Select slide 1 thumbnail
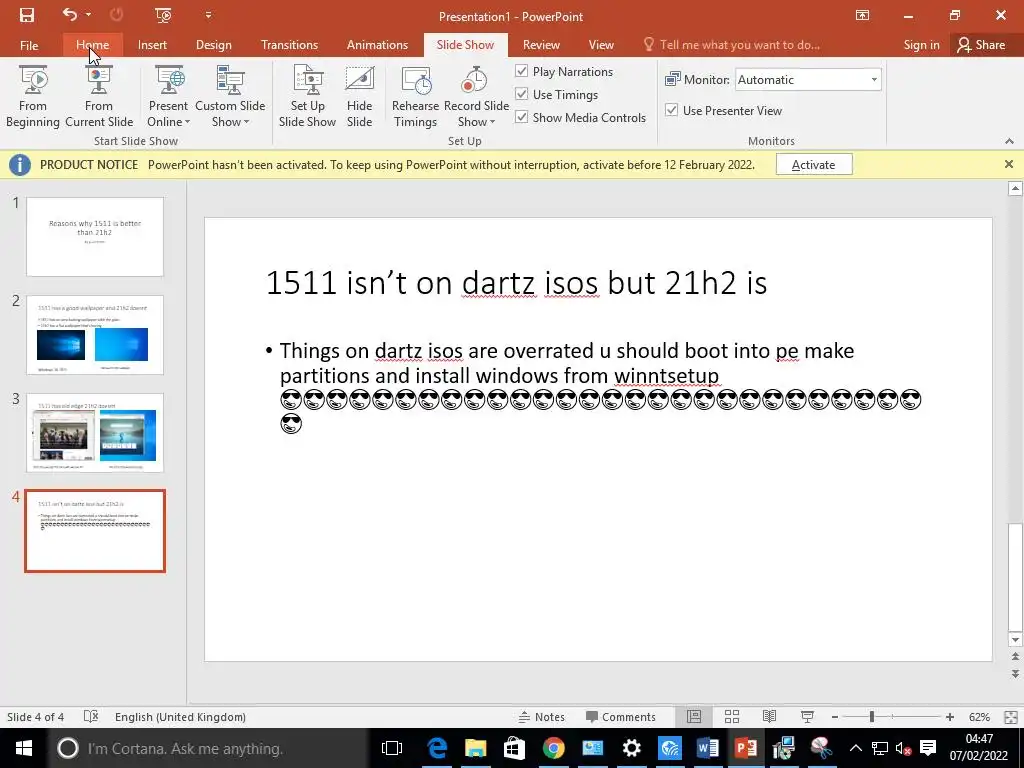 95,236
